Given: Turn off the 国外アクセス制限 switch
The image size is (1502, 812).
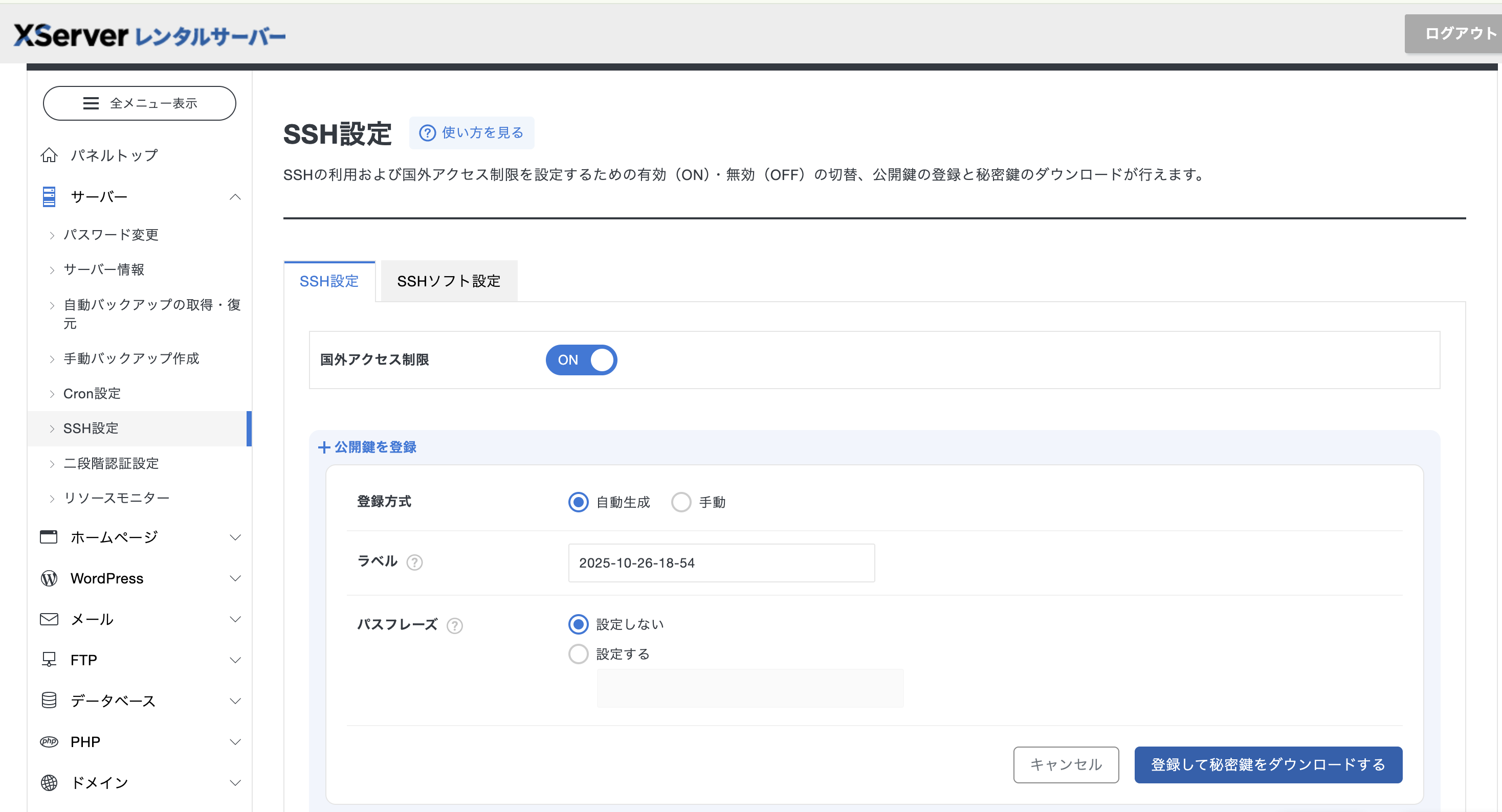Looking at the screenshot, I should click(581, 359).
